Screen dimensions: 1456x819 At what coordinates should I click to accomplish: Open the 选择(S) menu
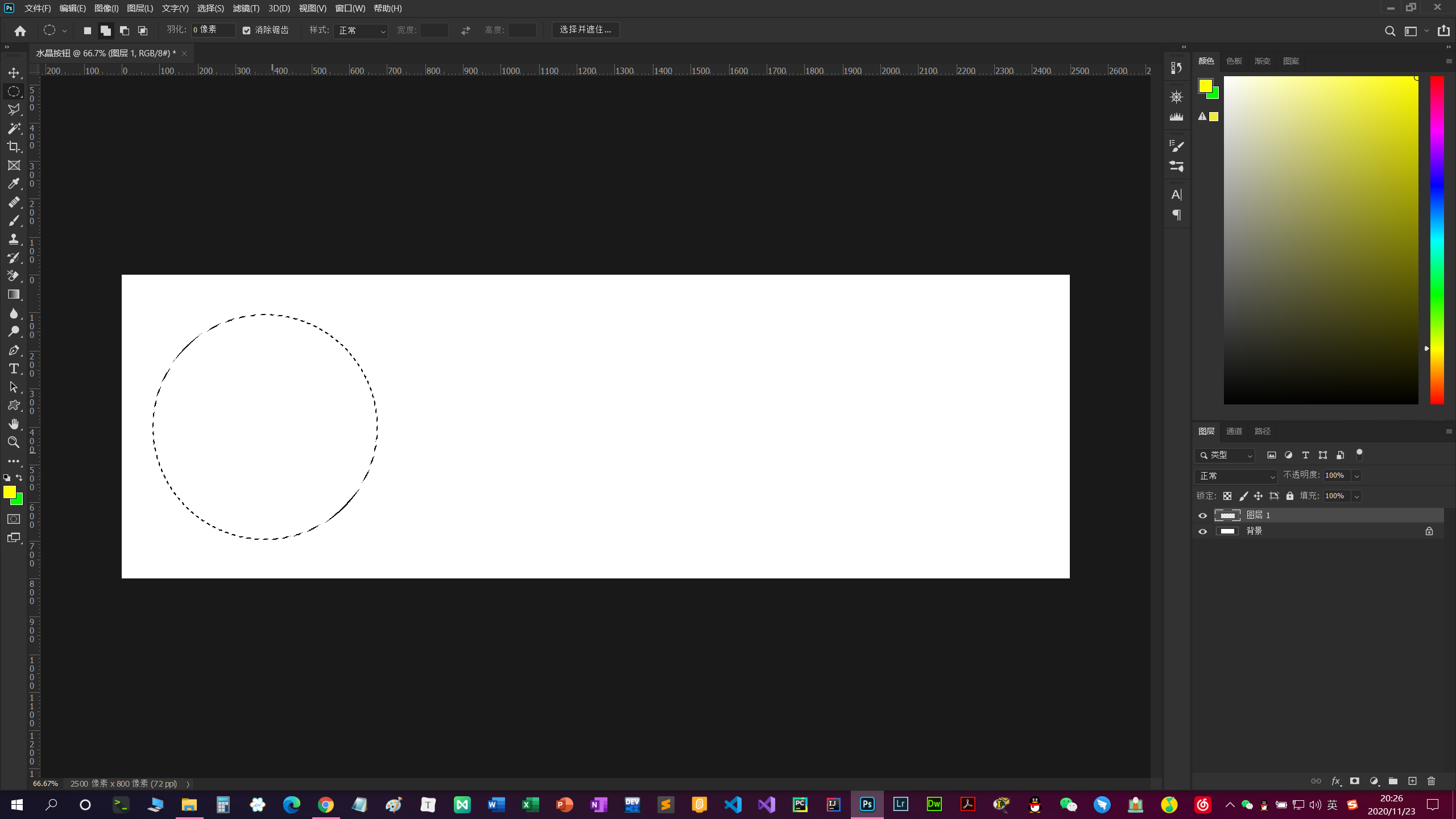coord(210,9)
